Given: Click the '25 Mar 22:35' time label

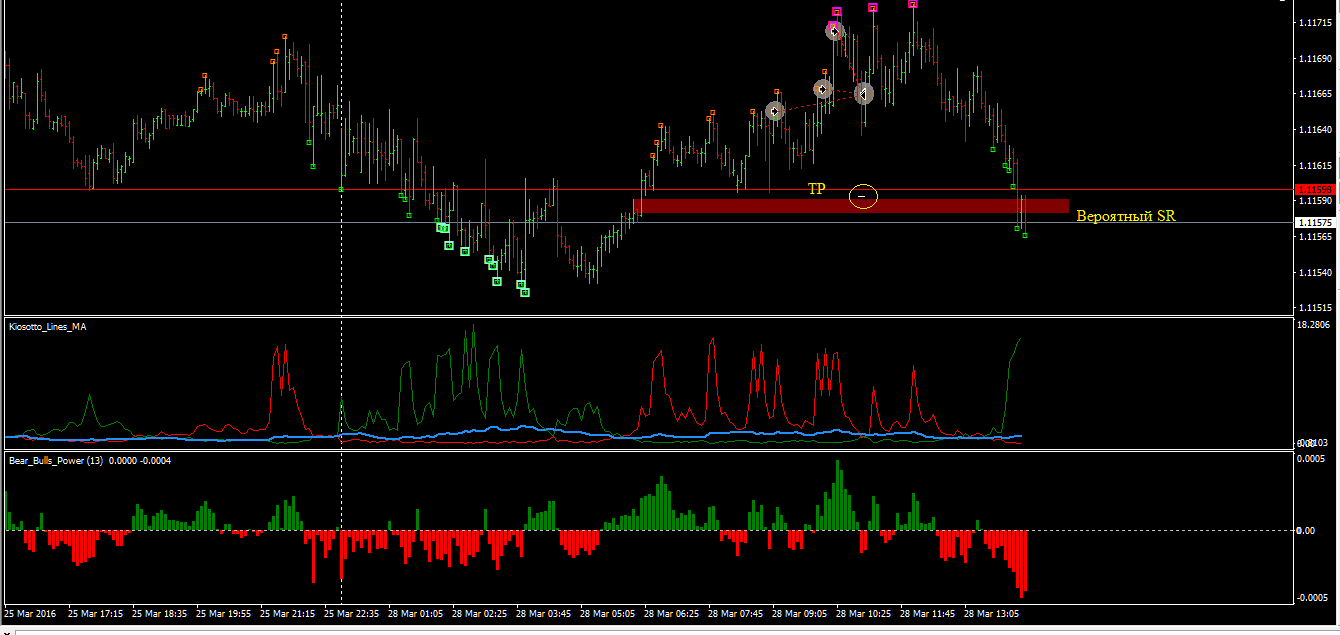Looking at the screenshot, I should pyautogui.click(x=351, y=613).
